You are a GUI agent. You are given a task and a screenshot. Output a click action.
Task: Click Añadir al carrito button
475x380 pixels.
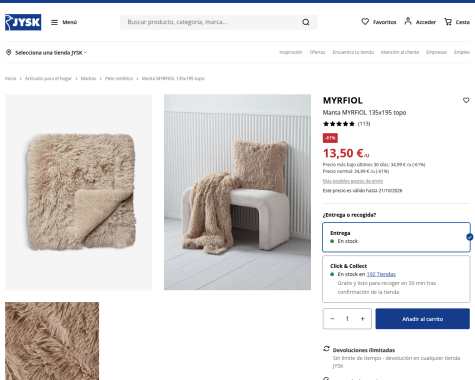pos(423,319)
